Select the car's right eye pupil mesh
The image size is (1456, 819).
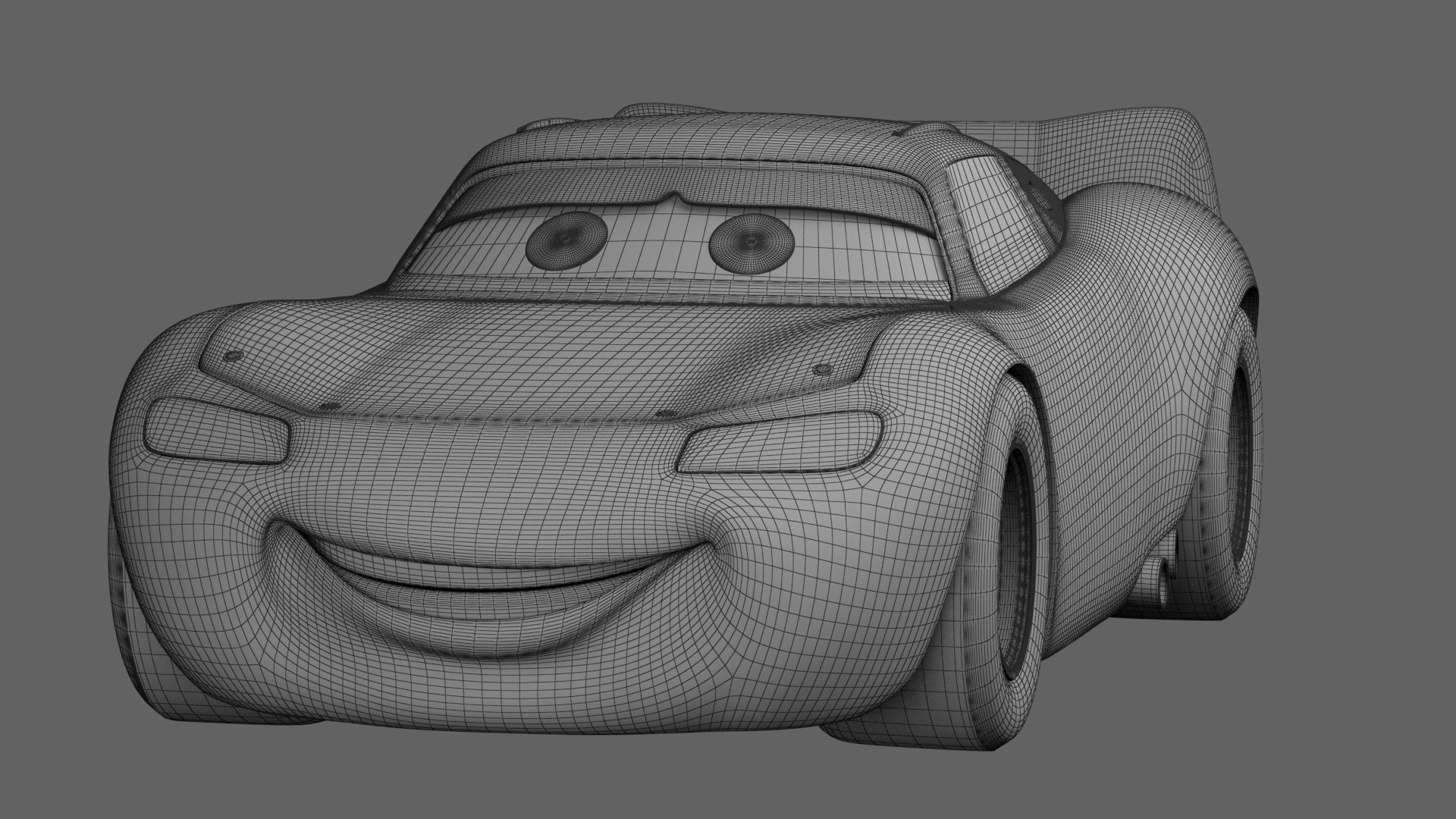coord(752,243)
